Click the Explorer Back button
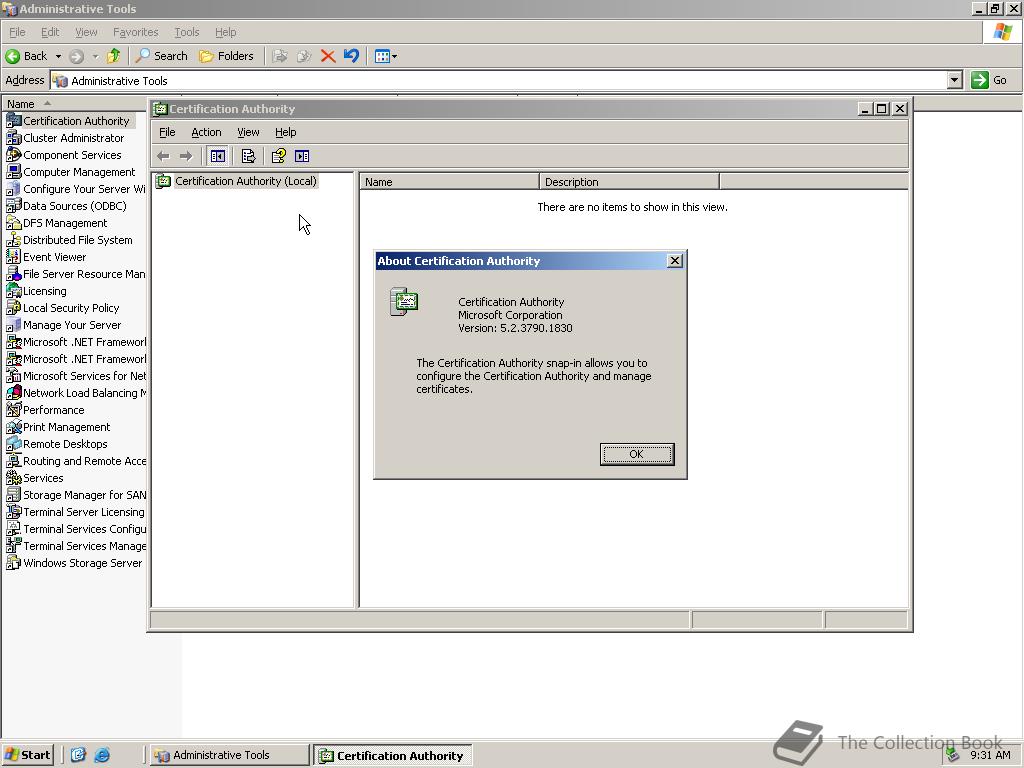Image resolution: width=1024 pixels, height=768 pixels. click(27, 56)
